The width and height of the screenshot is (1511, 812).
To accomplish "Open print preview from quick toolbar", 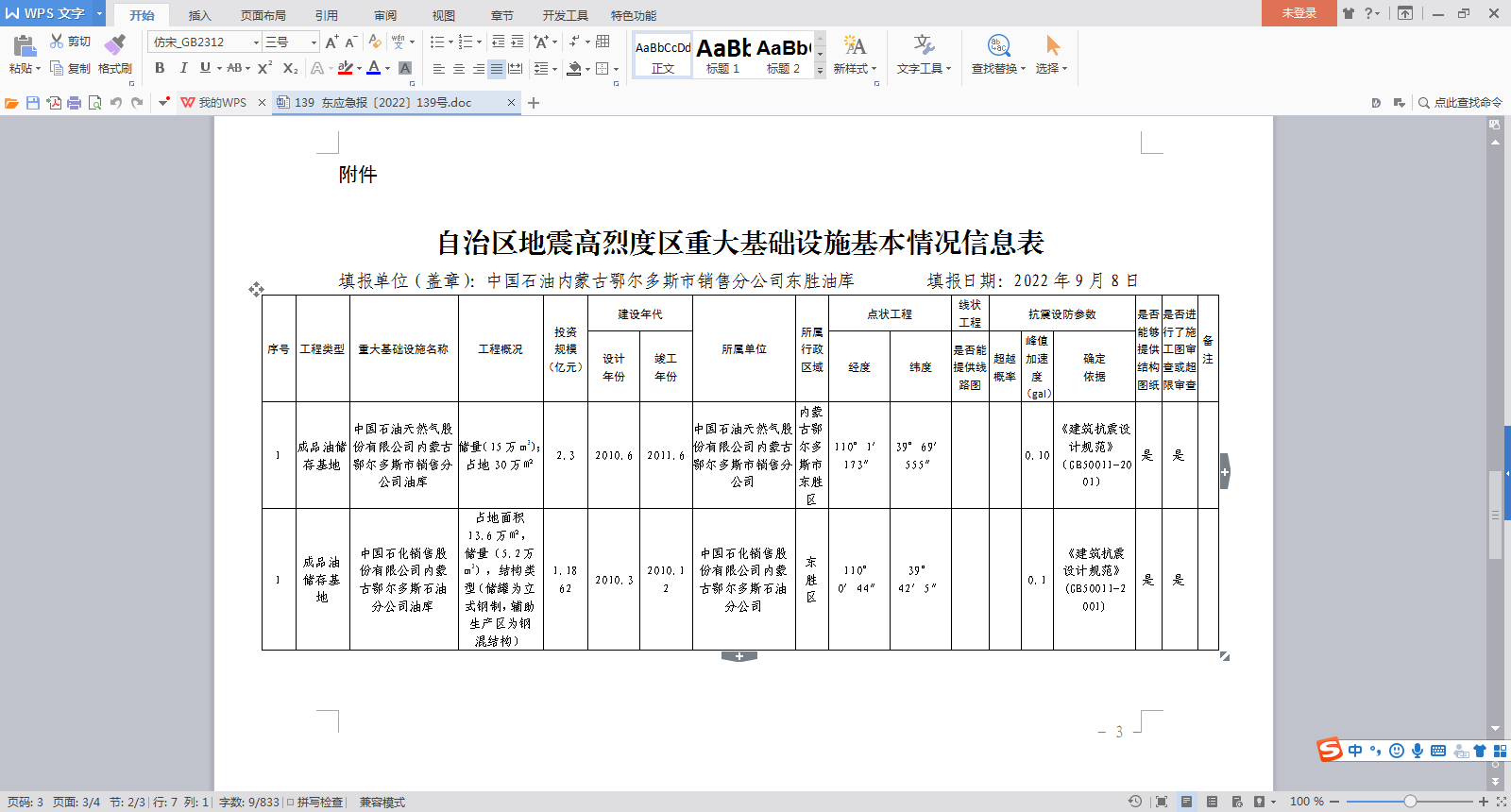I will pos(94,103).
